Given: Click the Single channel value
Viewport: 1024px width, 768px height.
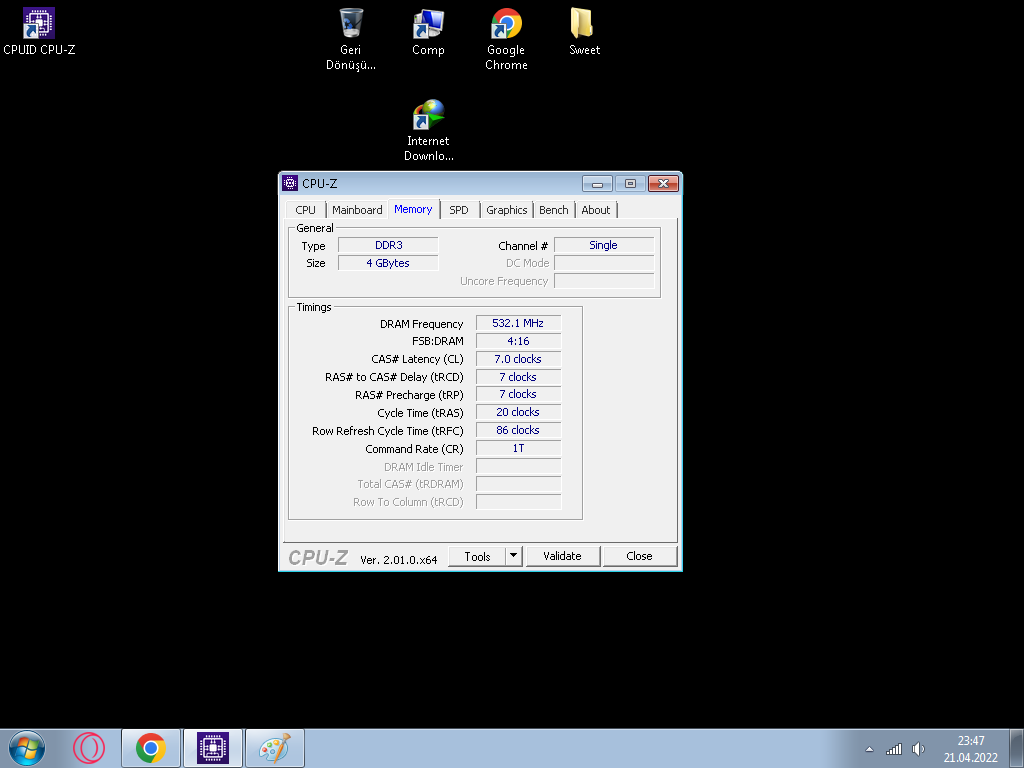Looking at the screenshot, I should pyautogui.click(x=603, y=246).
